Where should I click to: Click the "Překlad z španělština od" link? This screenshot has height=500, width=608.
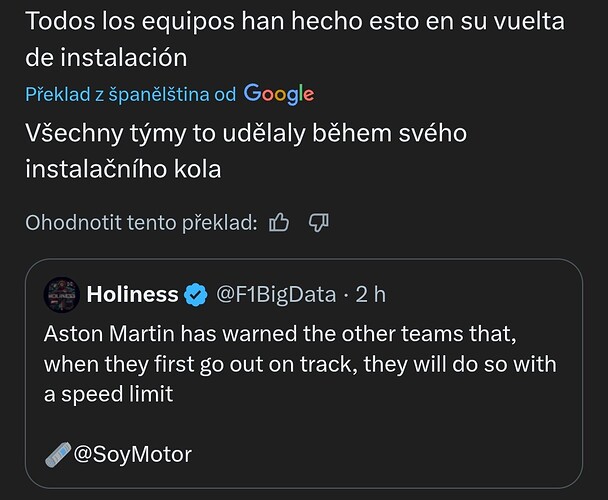tap(130, 94)
